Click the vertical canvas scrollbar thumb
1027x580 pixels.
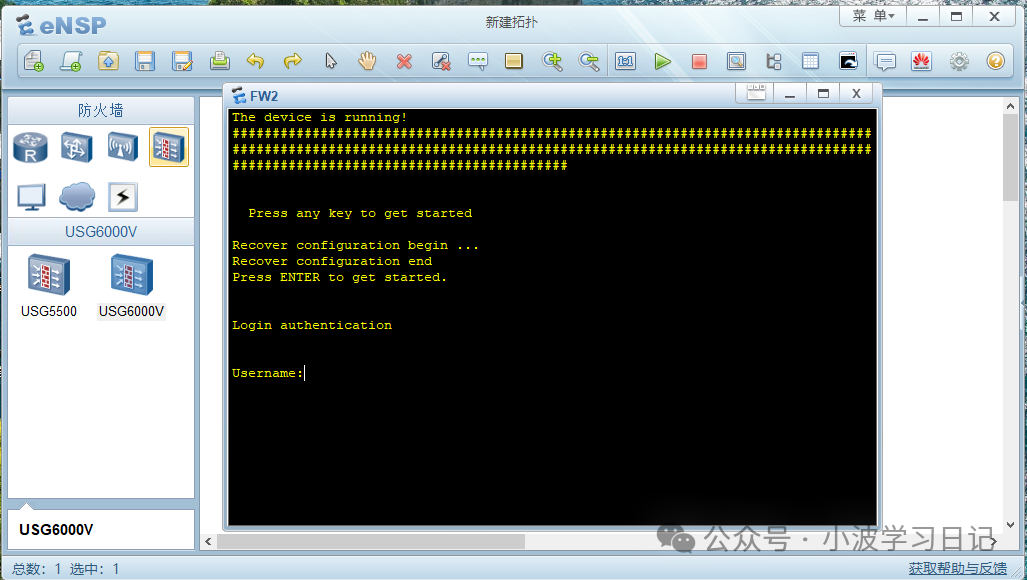click(1010, 158)
